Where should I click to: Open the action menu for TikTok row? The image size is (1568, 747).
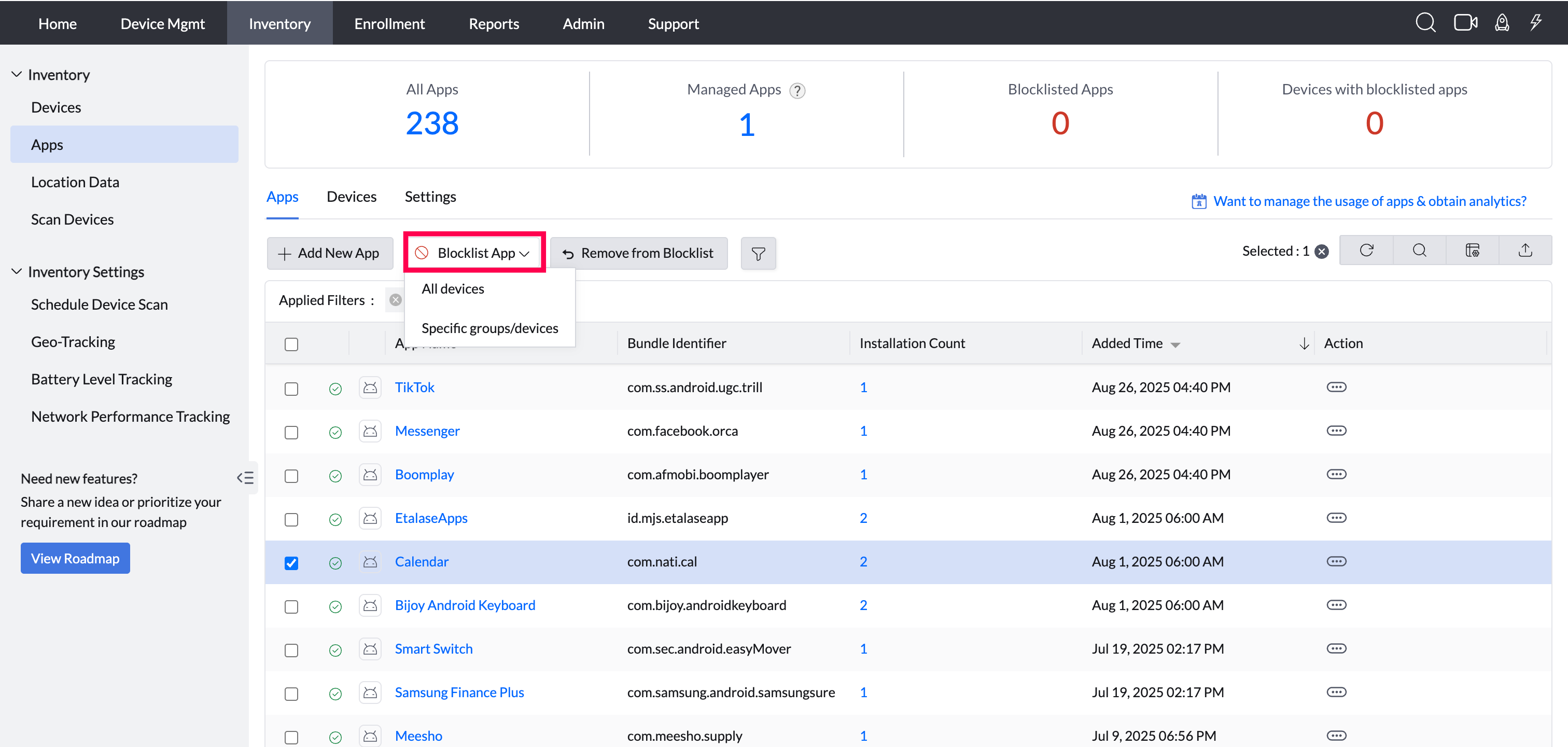click(1336, 387)
